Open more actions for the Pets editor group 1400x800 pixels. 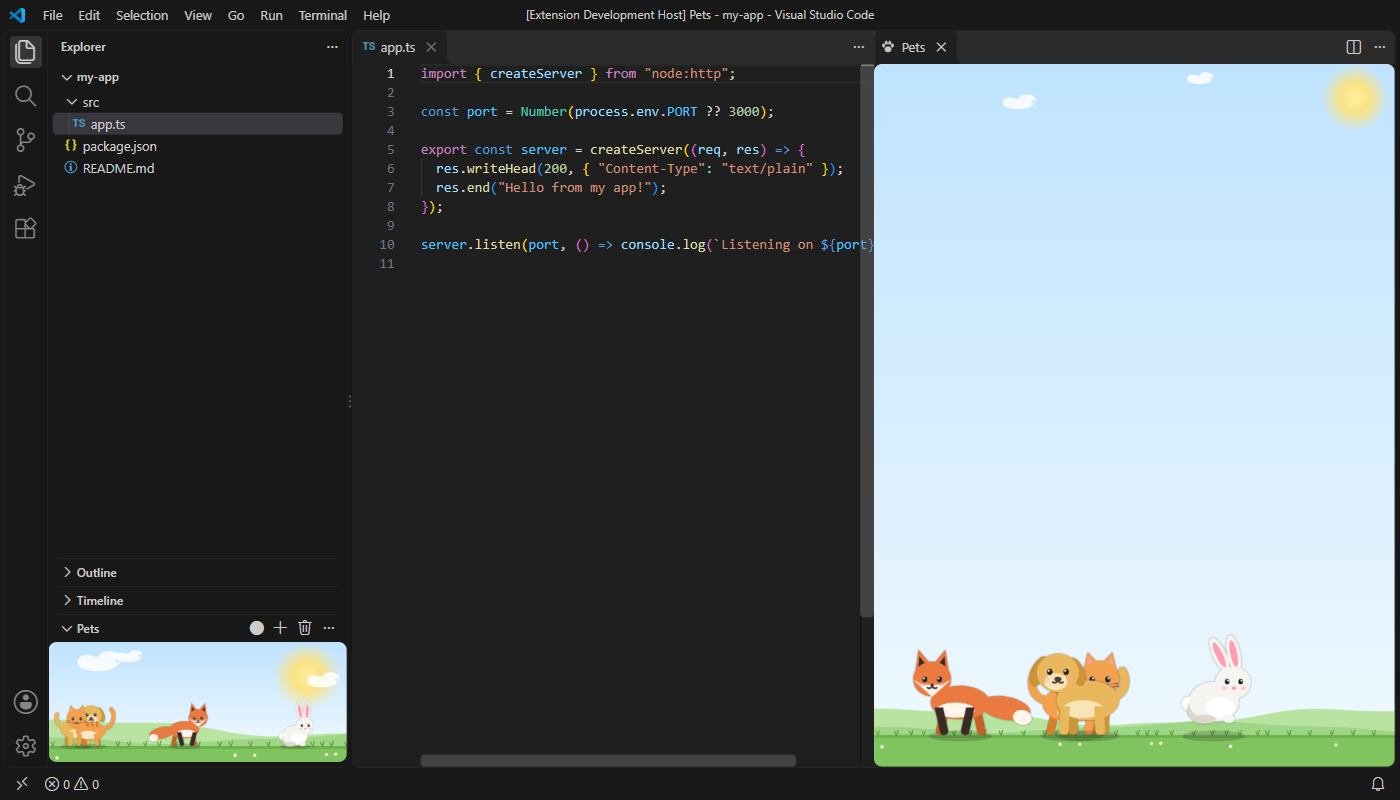(x=1379, y=47)
